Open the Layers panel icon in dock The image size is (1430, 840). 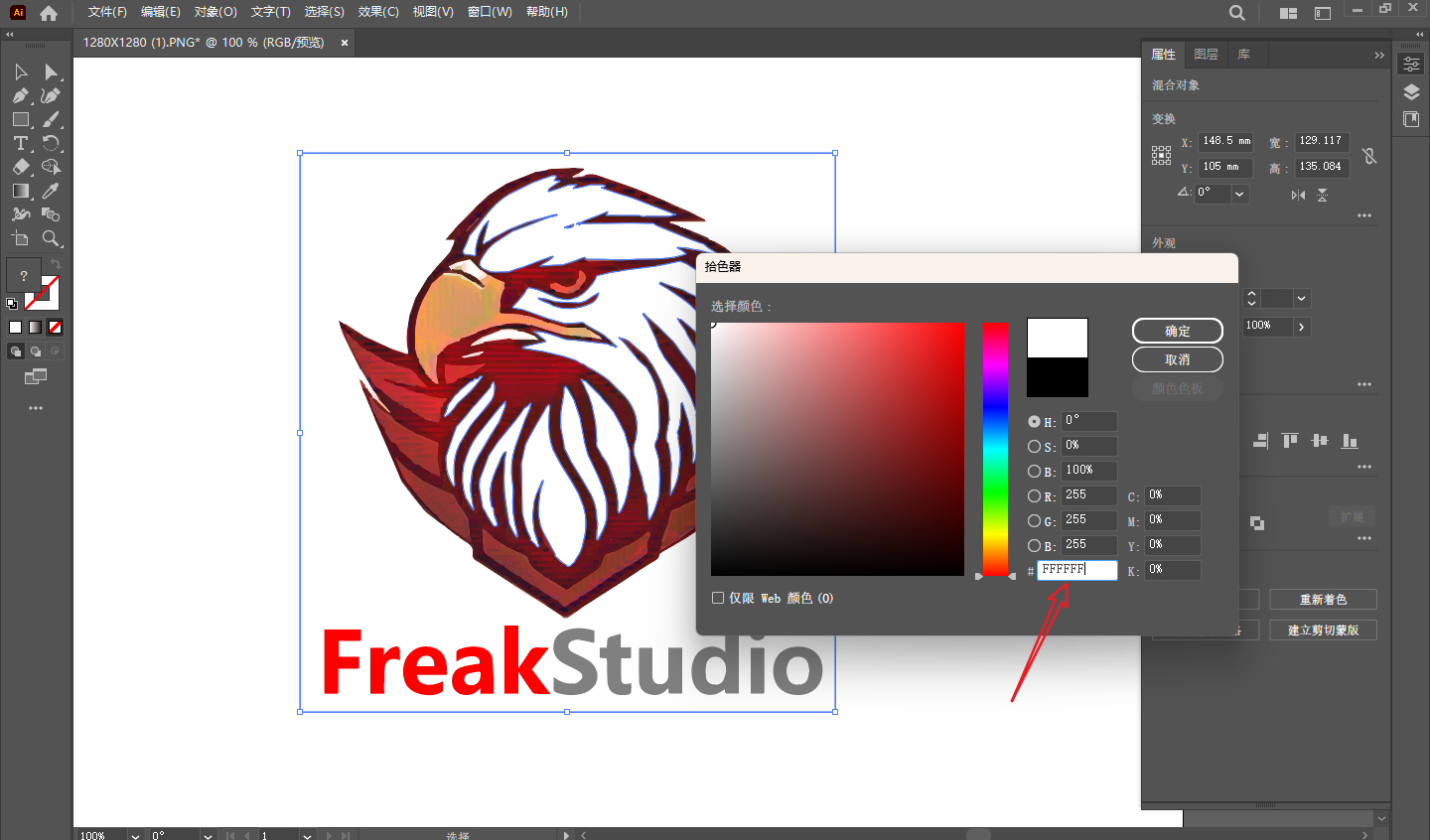(1411, 92)
